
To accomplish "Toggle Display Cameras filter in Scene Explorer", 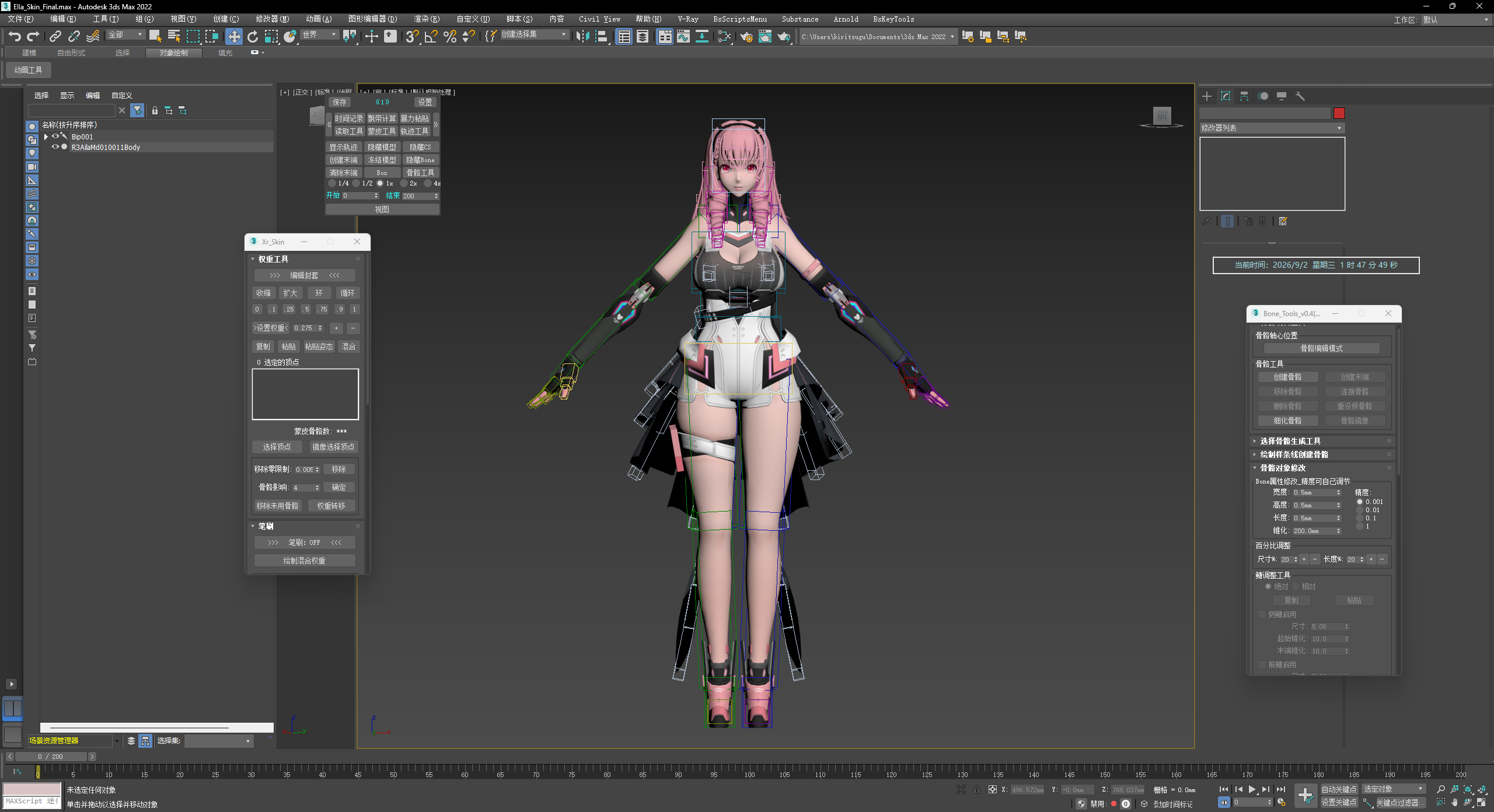I will [32, 167].
